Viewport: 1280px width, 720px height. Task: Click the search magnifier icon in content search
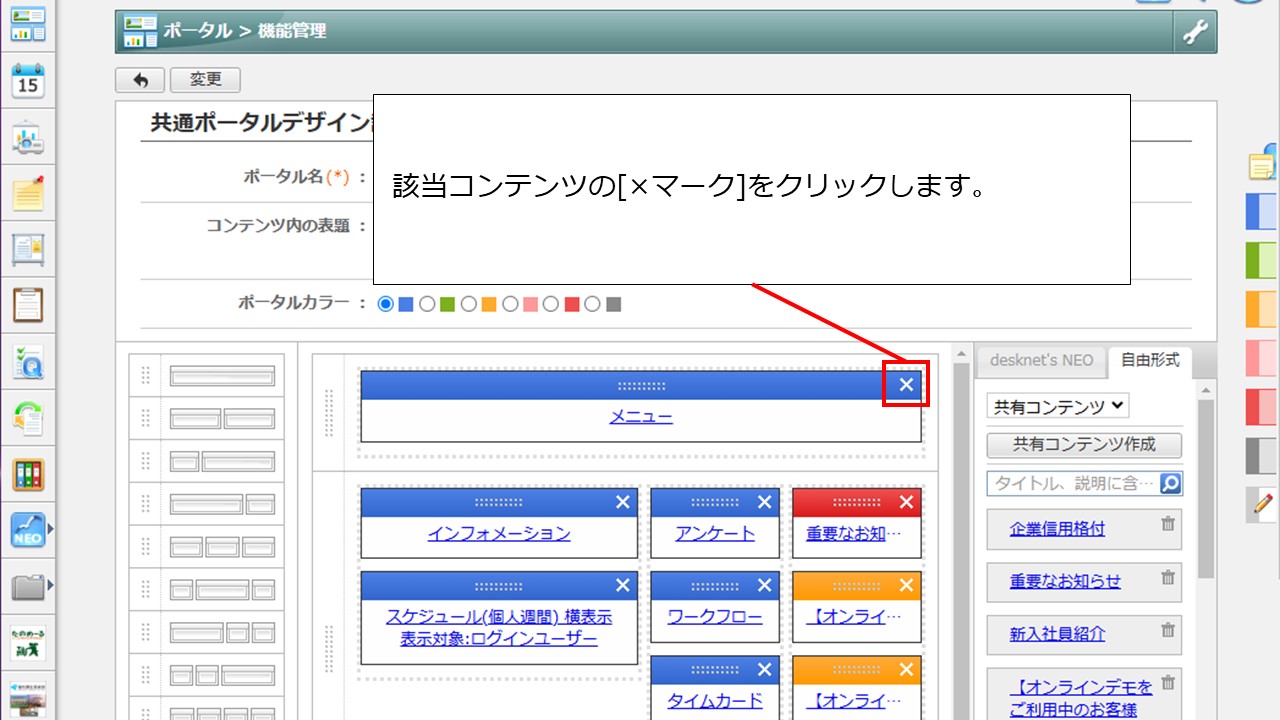tap(1170, 484)
